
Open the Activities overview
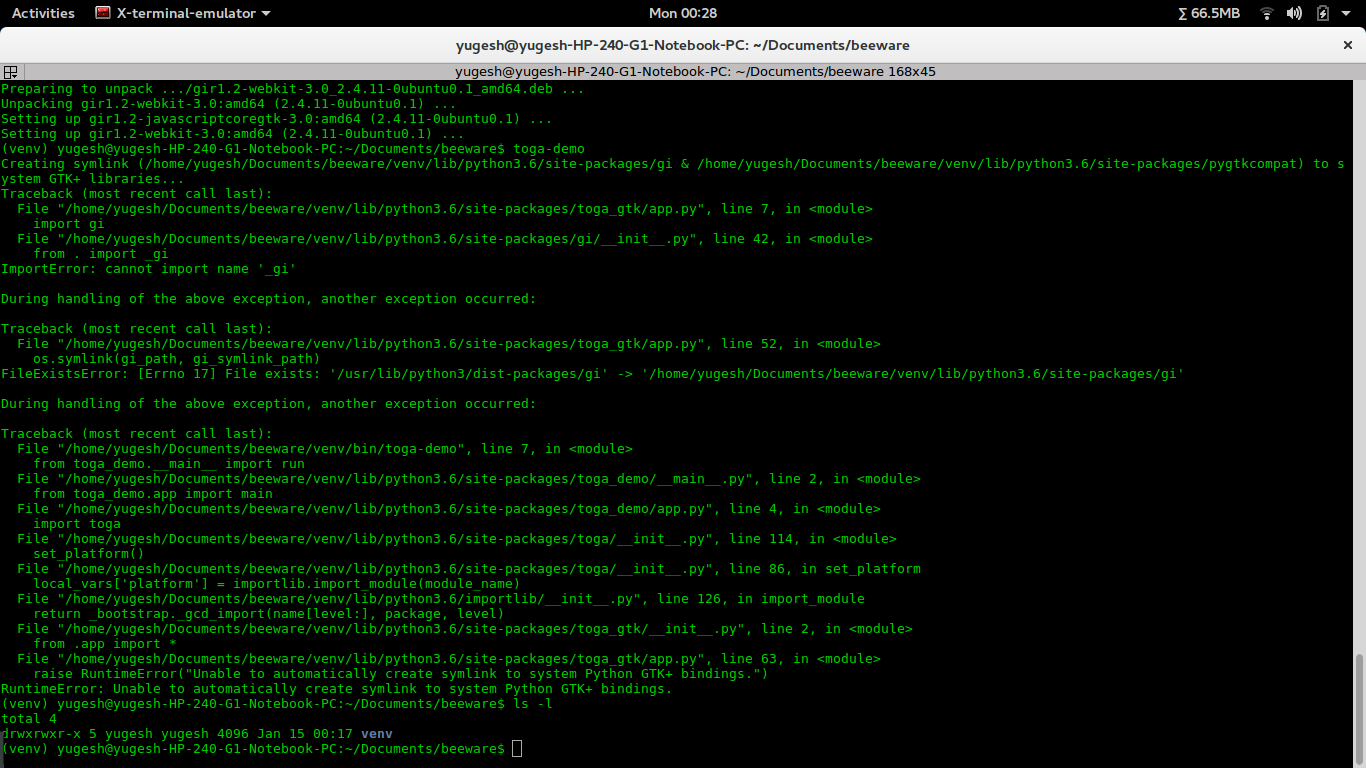43,13
